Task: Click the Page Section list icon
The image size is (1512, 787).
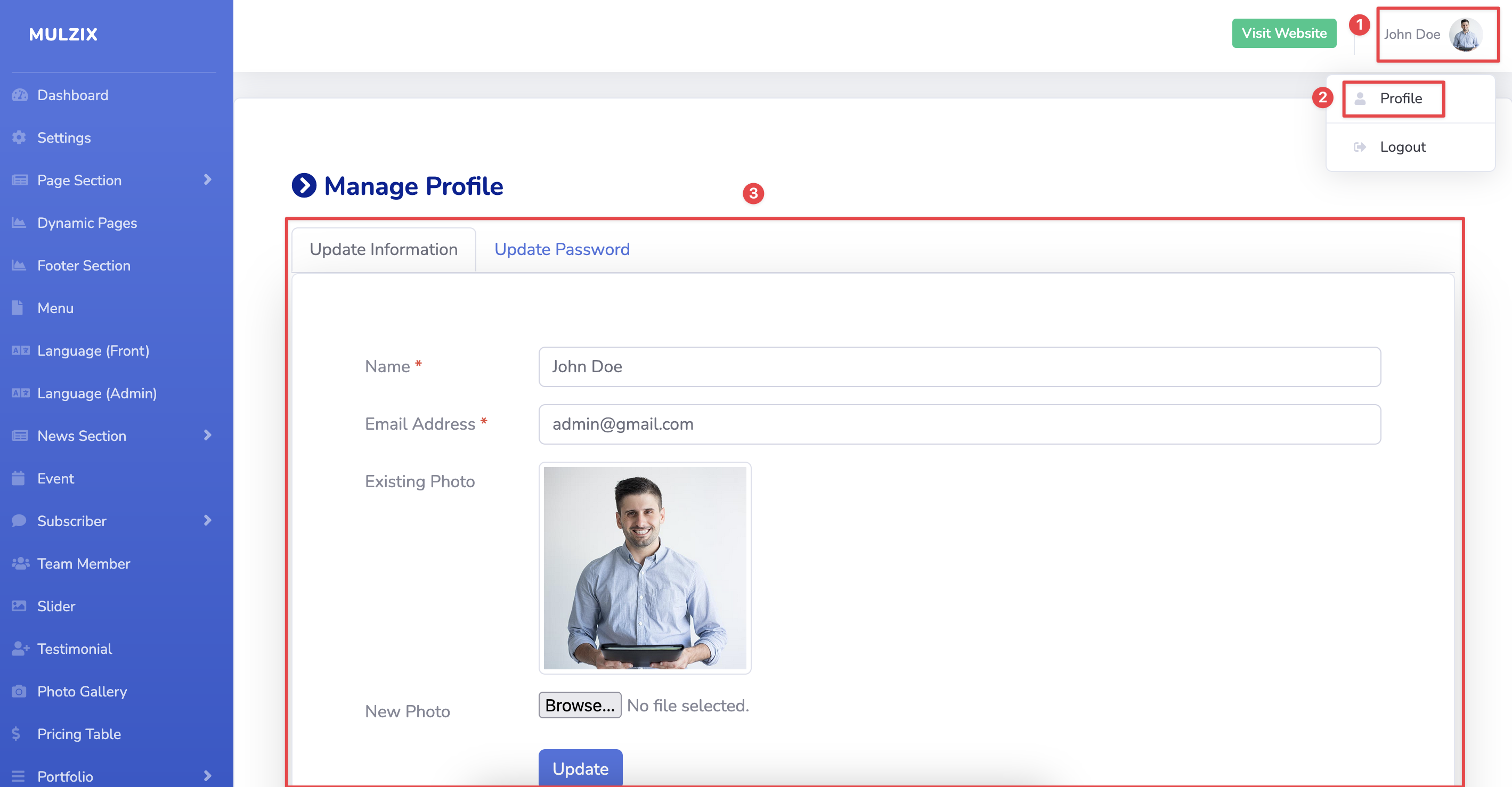Action: pos(19,180)
